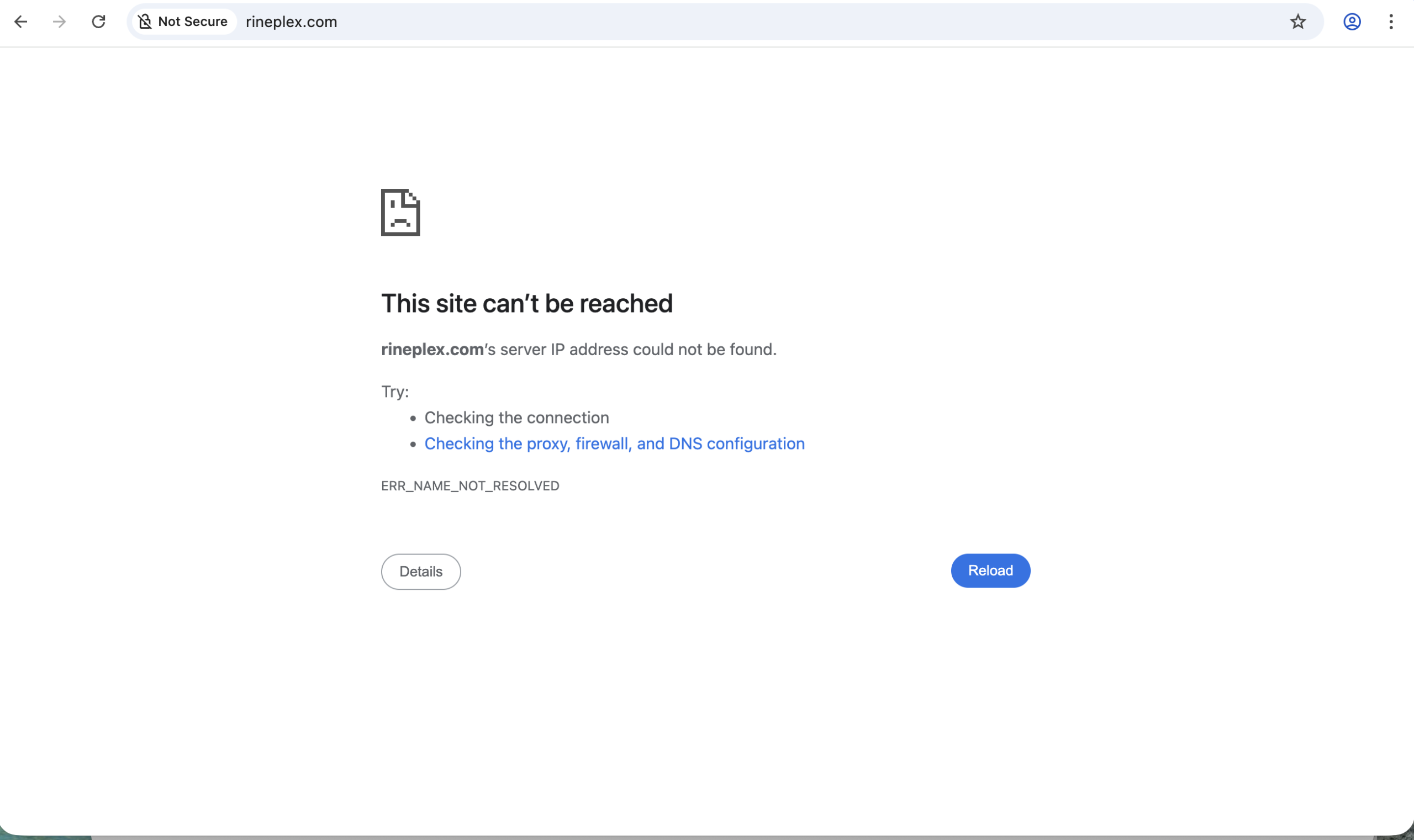Reload the page with the toolbar reload icon
The height and width of the screenshot is (840, 1414).
tap(98, 22)
